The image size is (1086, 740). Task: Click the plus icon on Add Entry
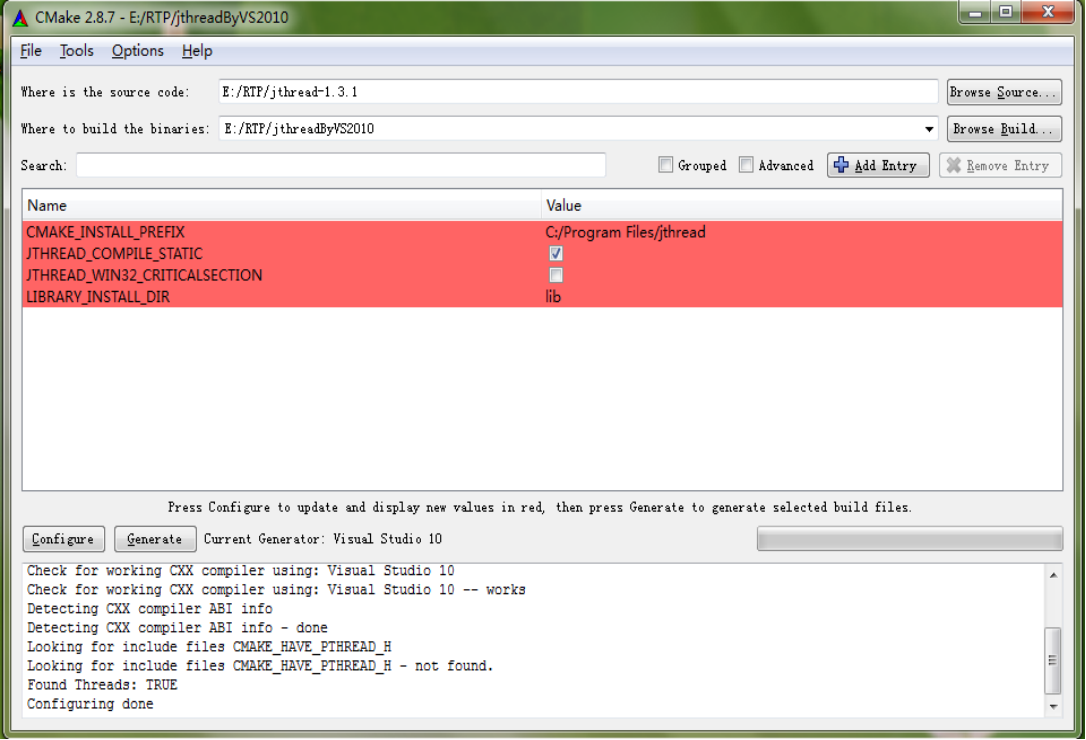[x=841, y=165]
